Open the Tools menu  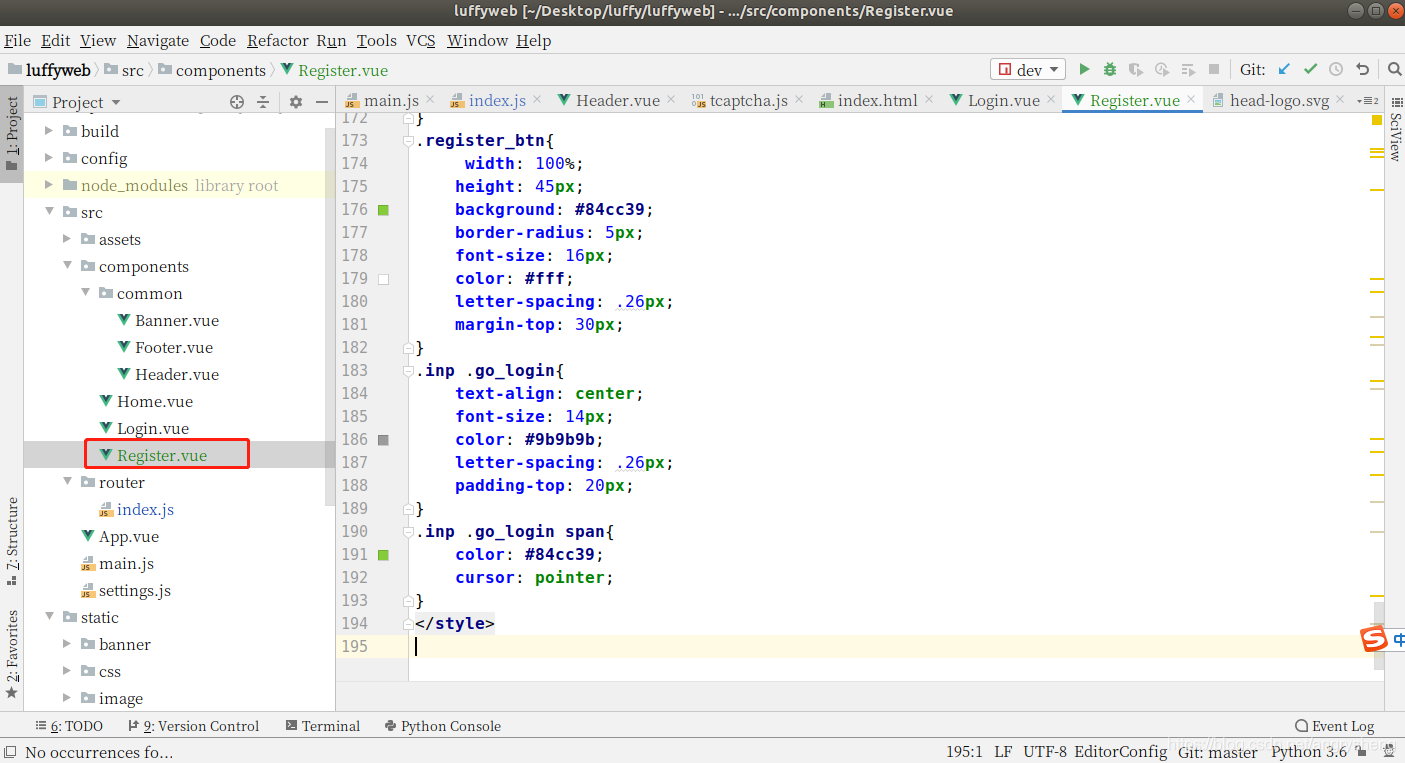click(x=376, y=40)
